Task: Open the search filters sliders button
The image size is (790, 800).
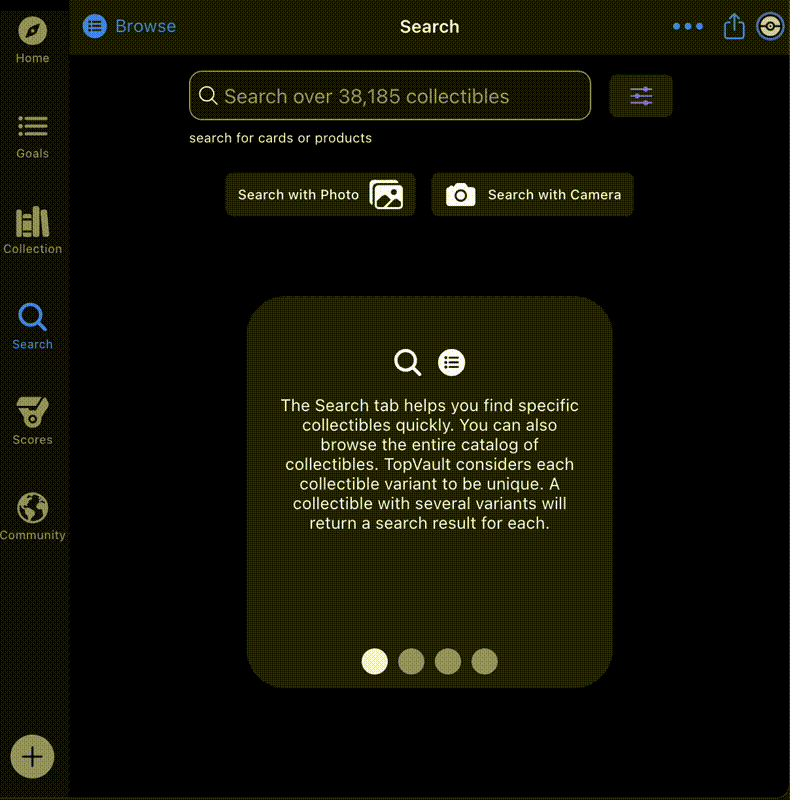Action: (641, 96)
